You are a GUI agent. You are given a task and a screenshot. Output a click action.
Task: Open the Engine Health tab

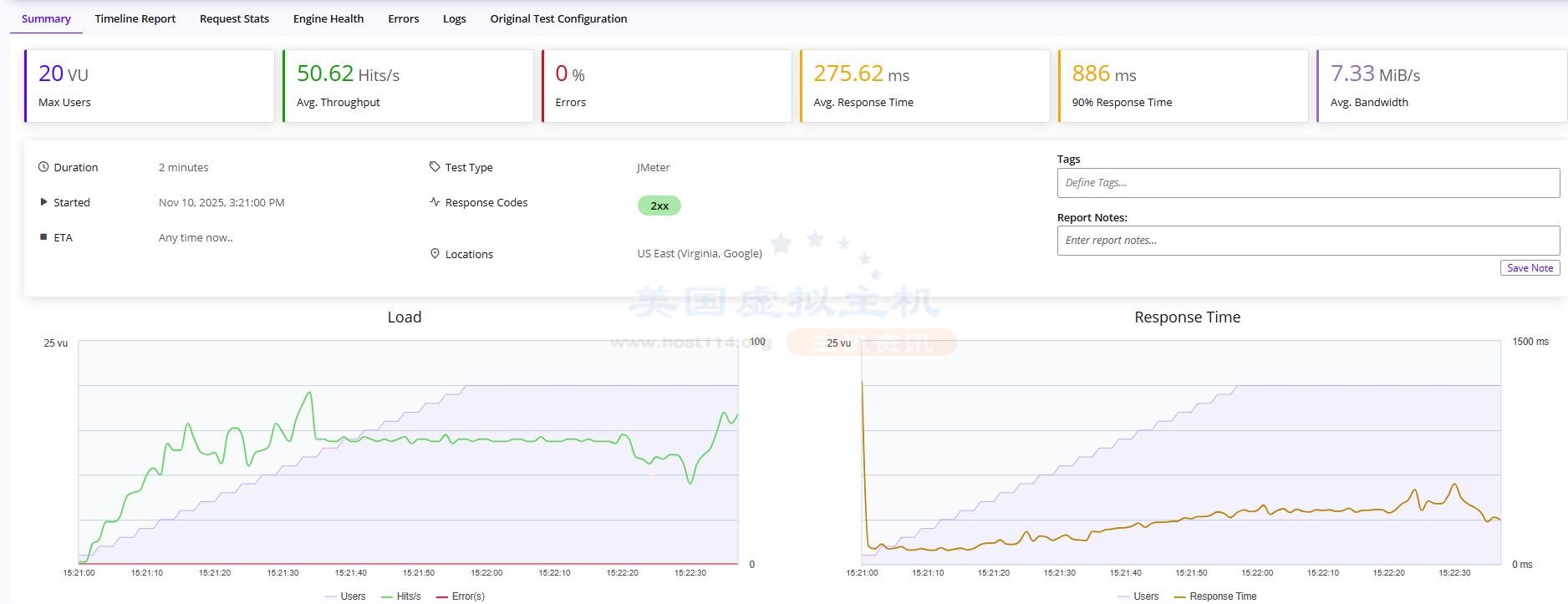[328, 18]
